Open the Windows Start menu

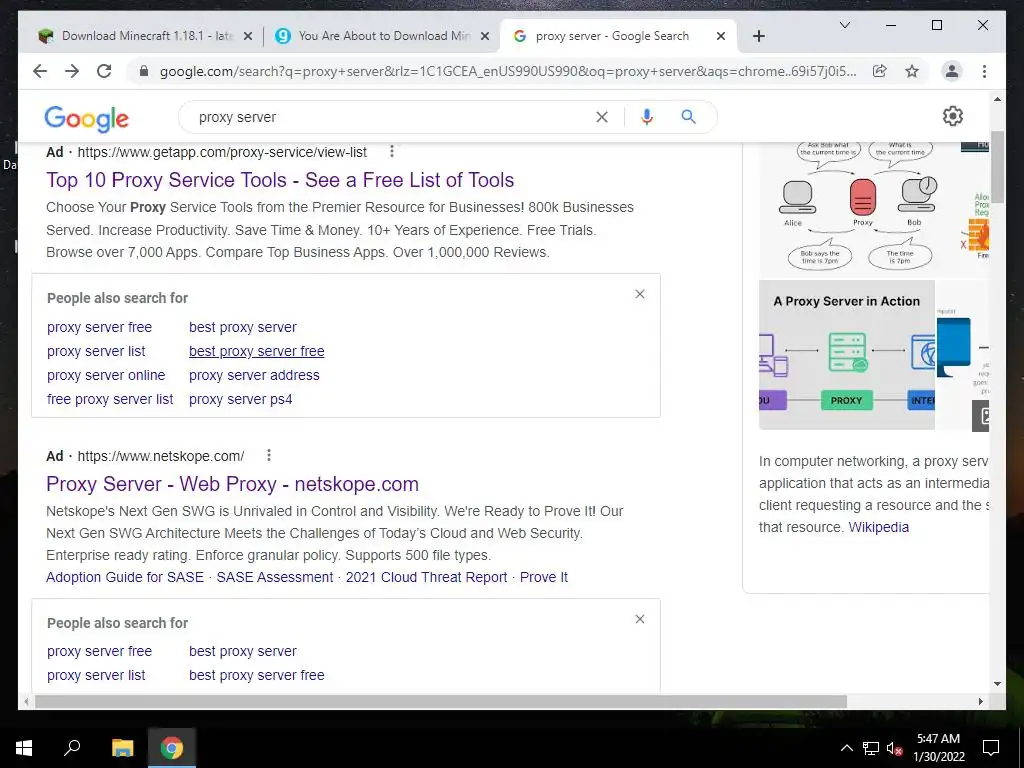pos(24,748)
